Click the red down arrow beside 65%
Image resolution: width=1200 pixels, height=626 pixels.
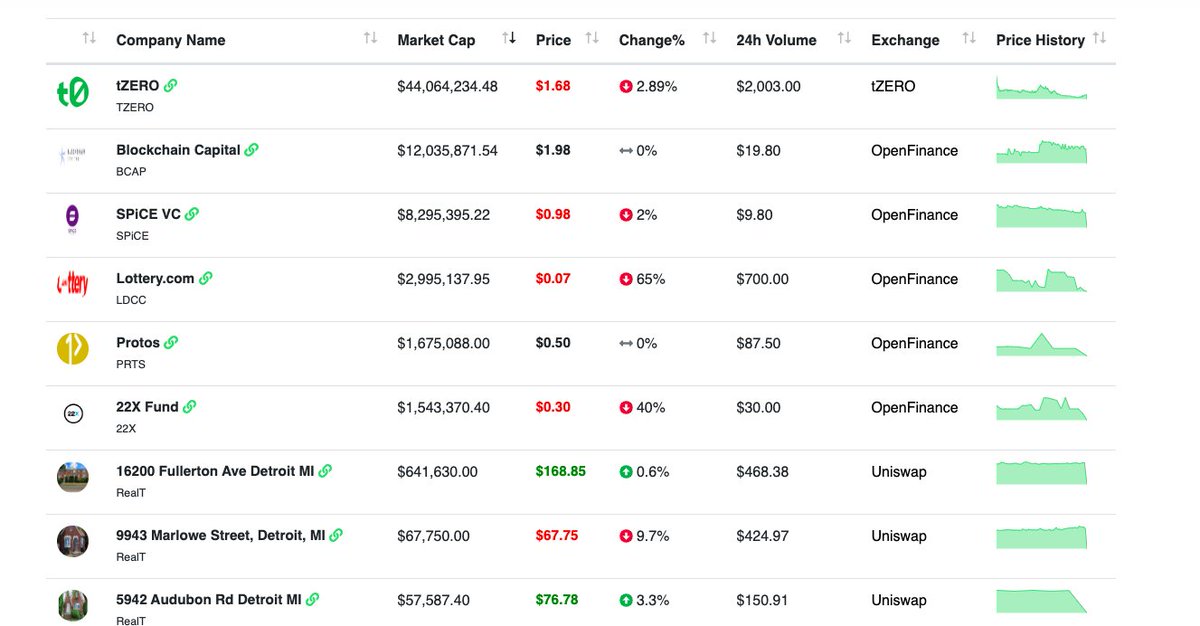626,279
